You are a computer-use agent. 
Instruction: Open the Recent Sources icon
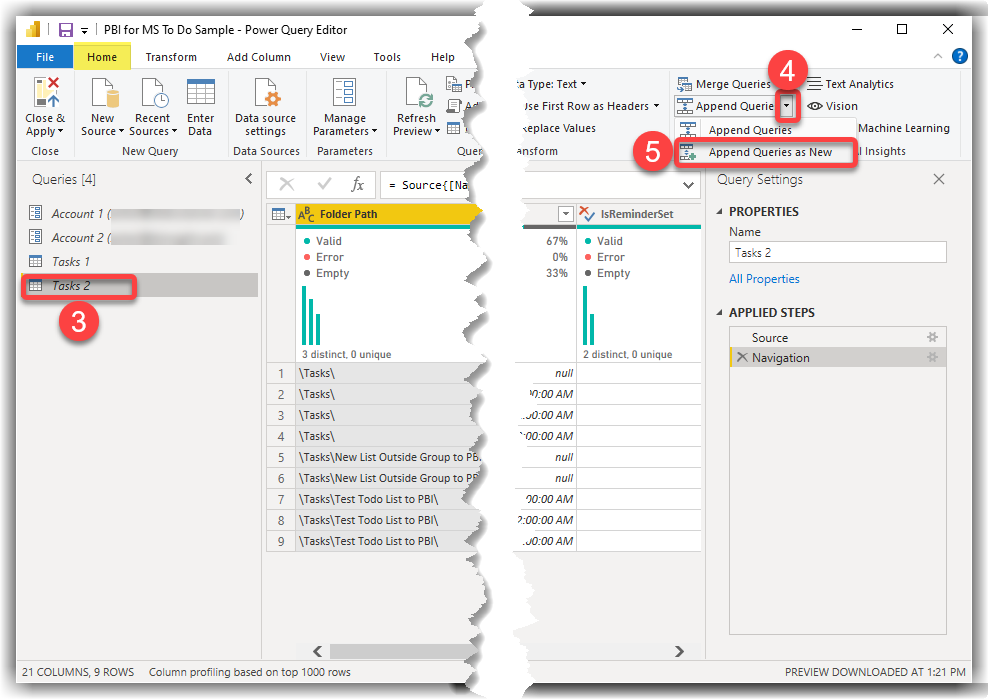click(x=154, y=93)
